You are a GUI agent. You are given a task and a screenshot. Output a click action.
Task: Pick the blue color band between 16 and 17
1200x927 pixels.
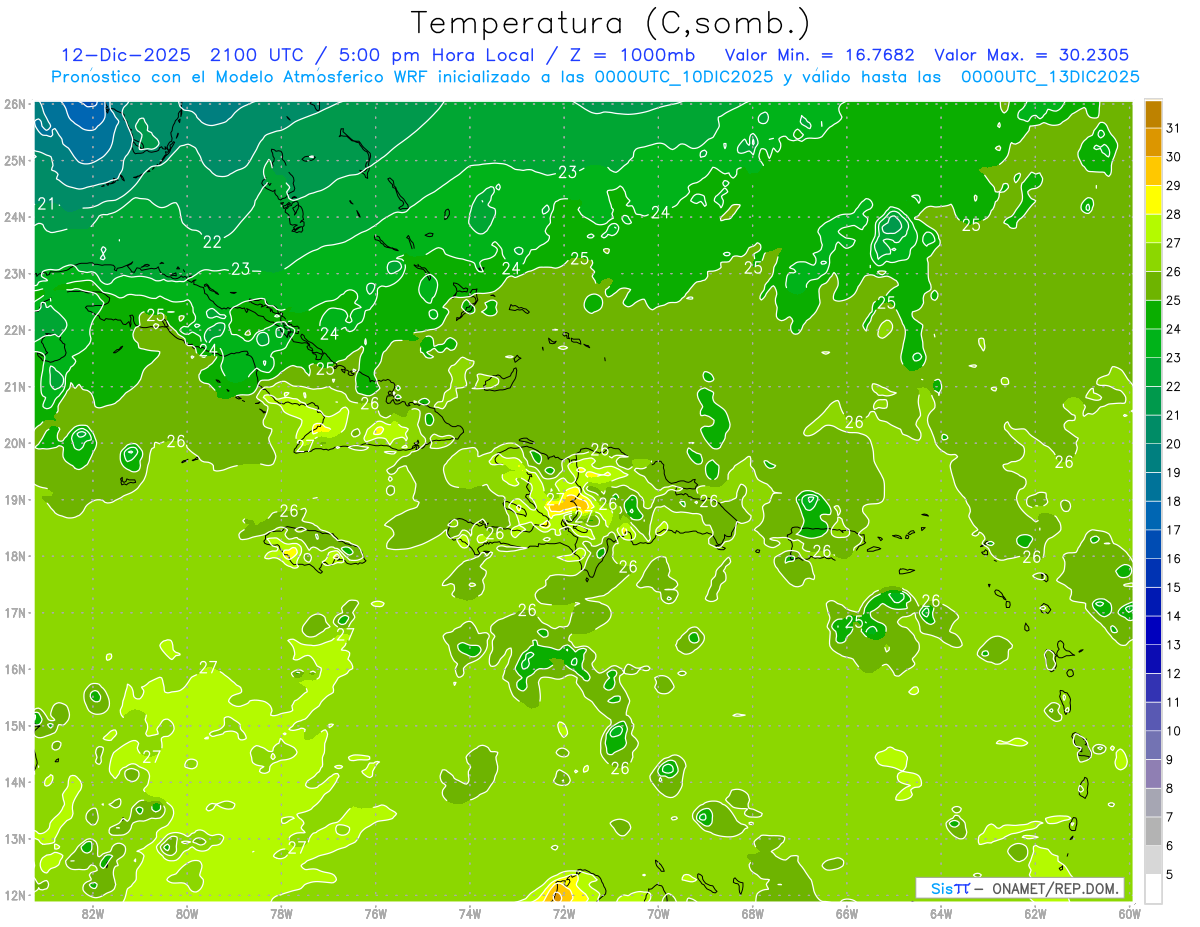pos(1153,545)
